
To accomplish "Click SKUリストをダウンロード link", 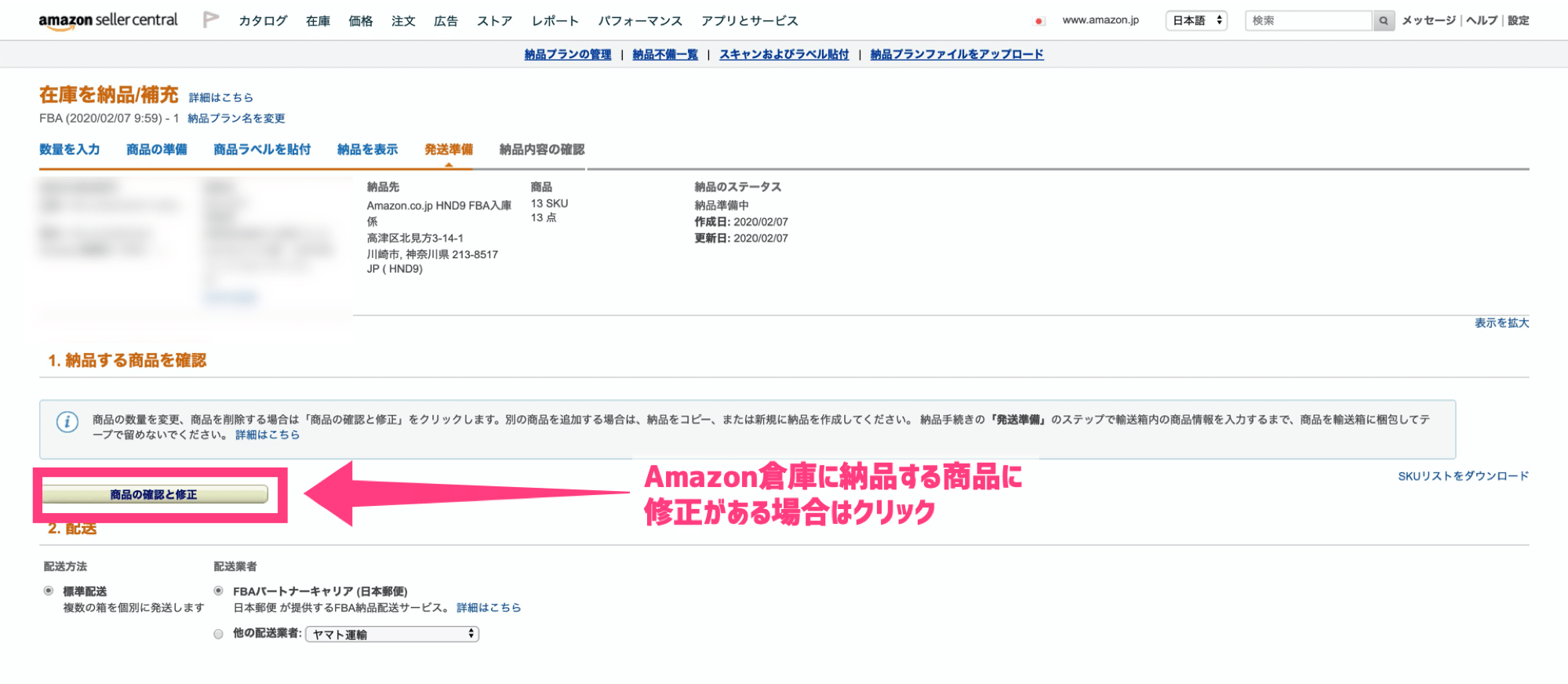I will 1463,476.
